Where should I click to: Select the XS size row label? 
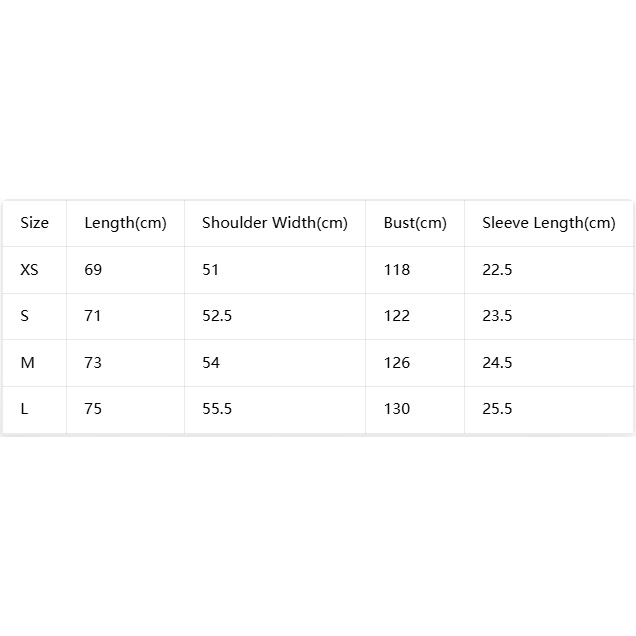point(29,270)
